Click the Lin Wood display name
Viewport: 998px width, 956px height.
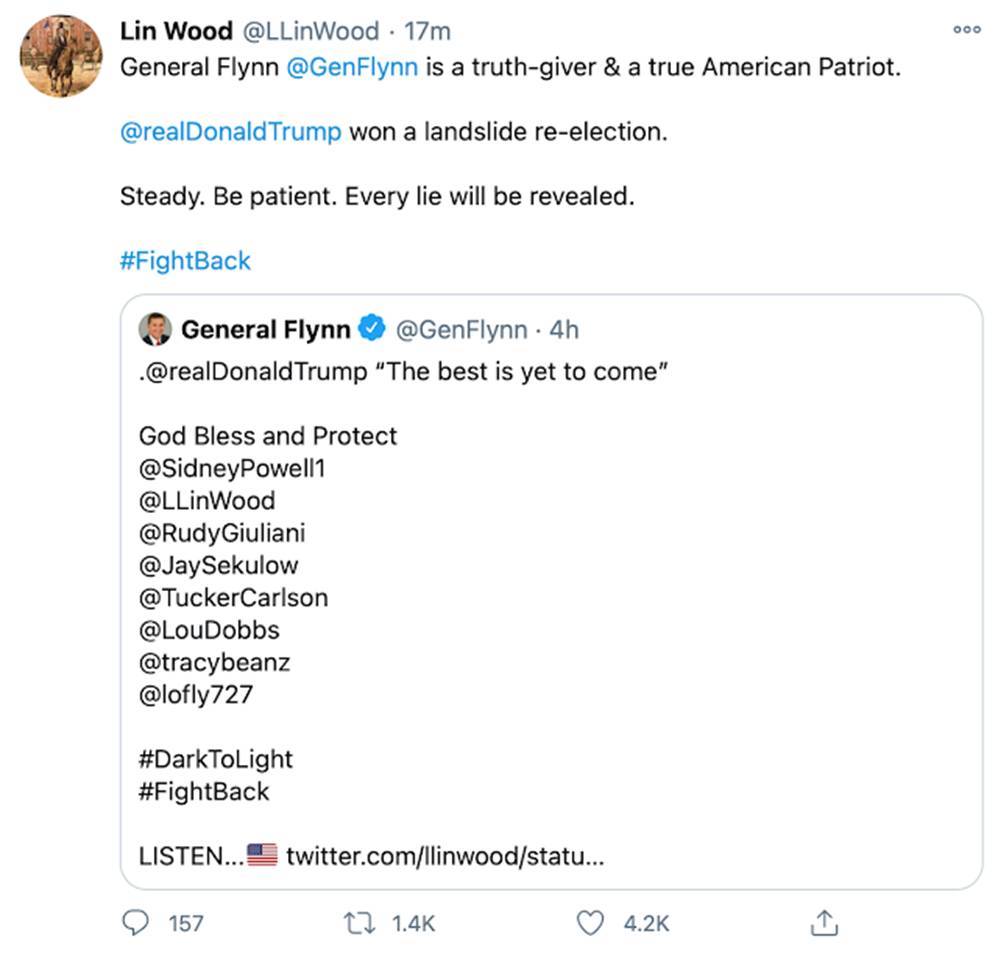[x=176, y=31]
